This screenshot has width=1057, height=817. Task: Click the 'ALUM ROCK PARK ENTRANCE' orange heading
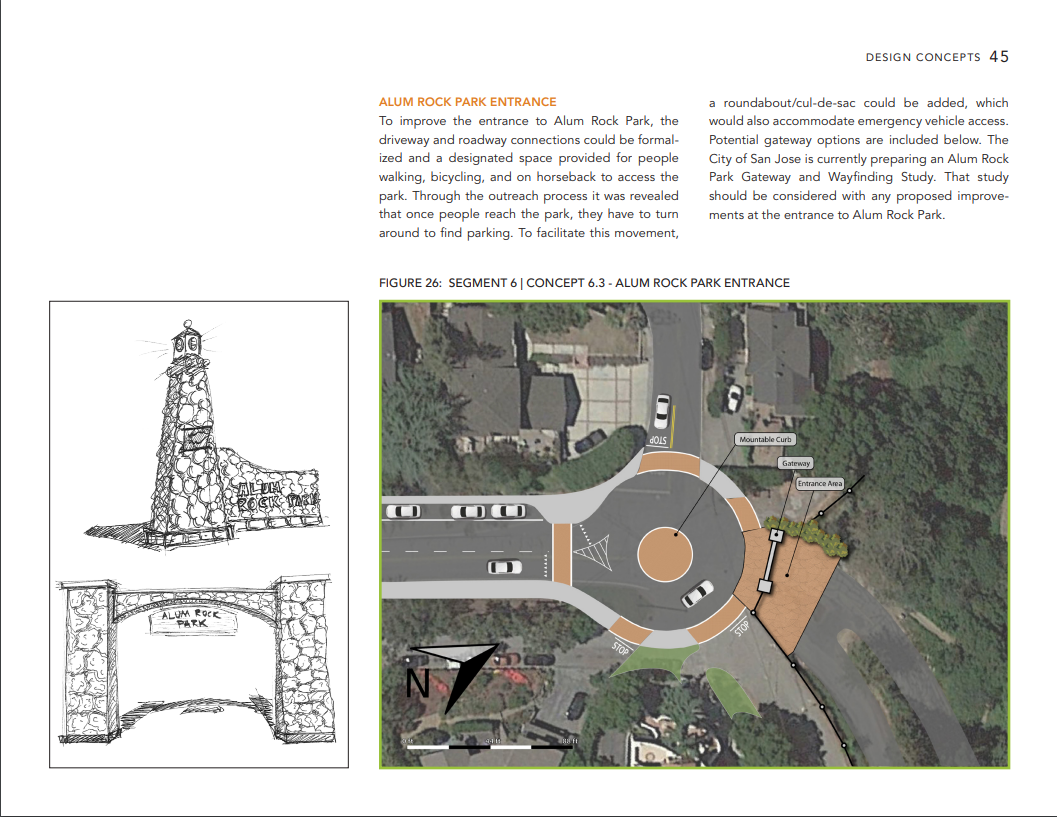467,102
